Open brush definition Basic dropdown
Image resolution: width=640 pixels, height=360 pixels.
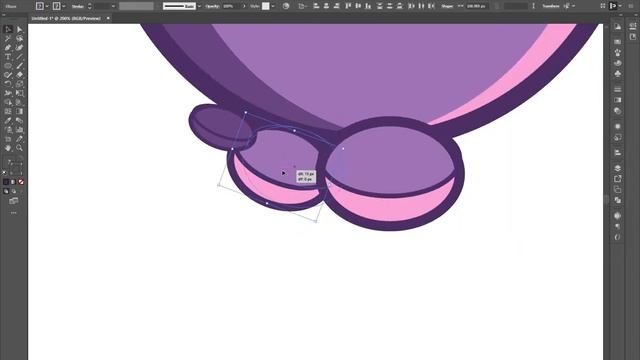(199, 6)
